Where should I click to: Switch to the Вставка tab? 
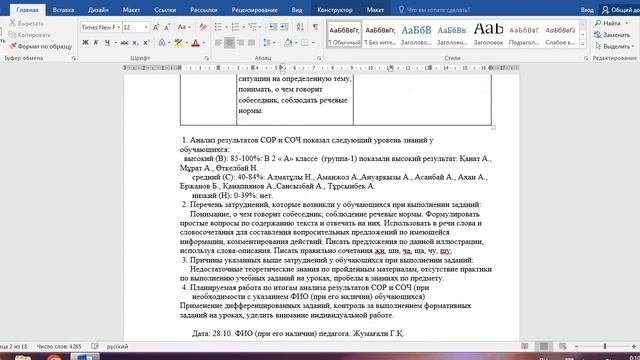(63, 10)
